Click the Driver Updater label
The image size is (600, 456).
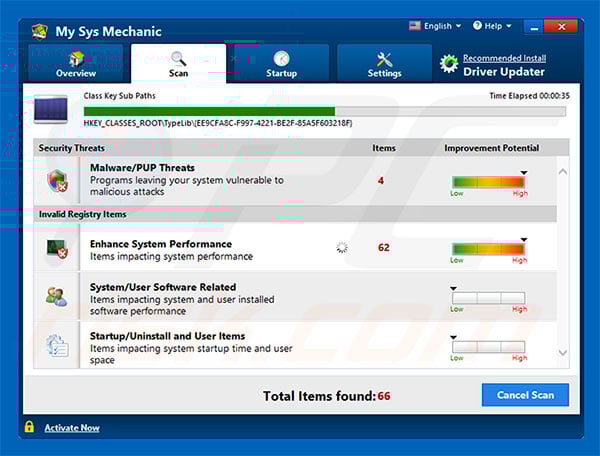pyautogui.click(x=504, y=72)
